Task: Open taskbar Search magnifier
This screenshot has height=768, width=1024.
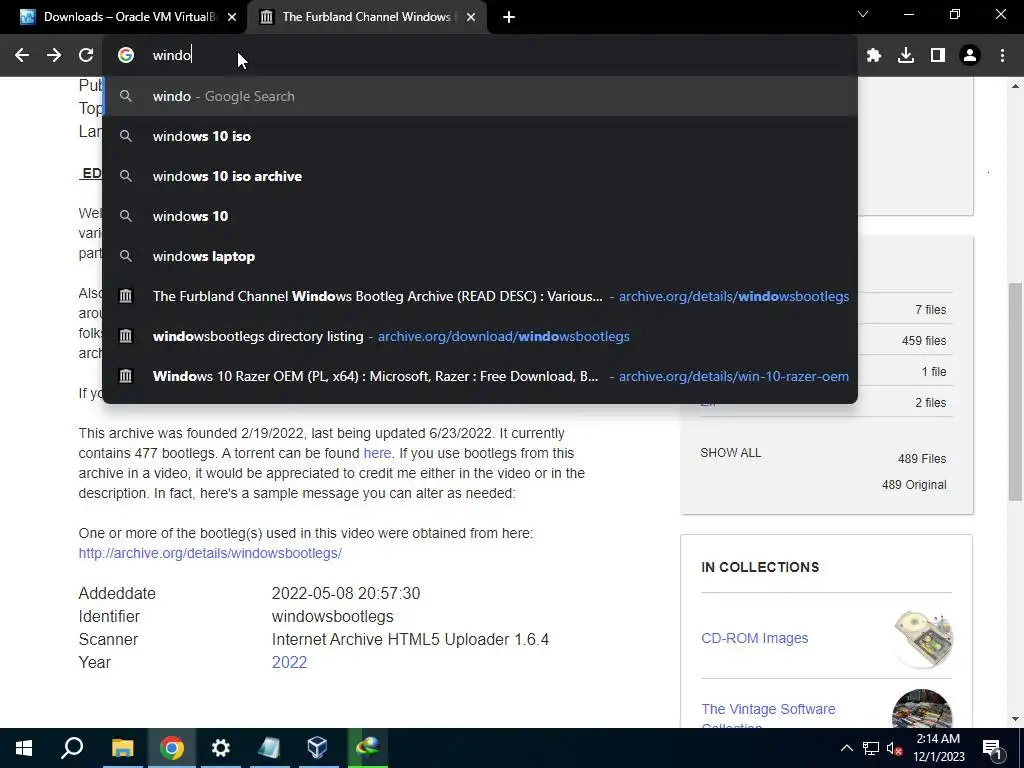Action: [x=72, y=748]
